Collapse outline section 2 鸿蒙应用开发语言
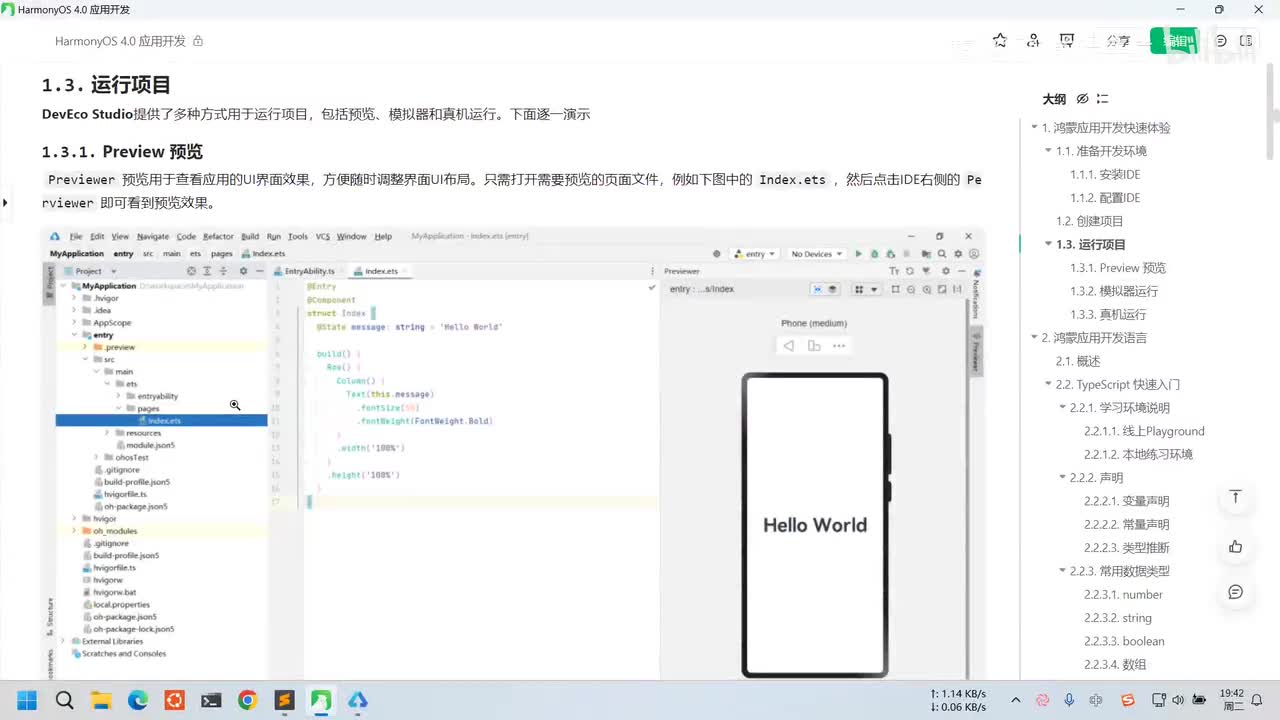The height and width of the screenshot is (720, 1280). (x=1034, y=338)
